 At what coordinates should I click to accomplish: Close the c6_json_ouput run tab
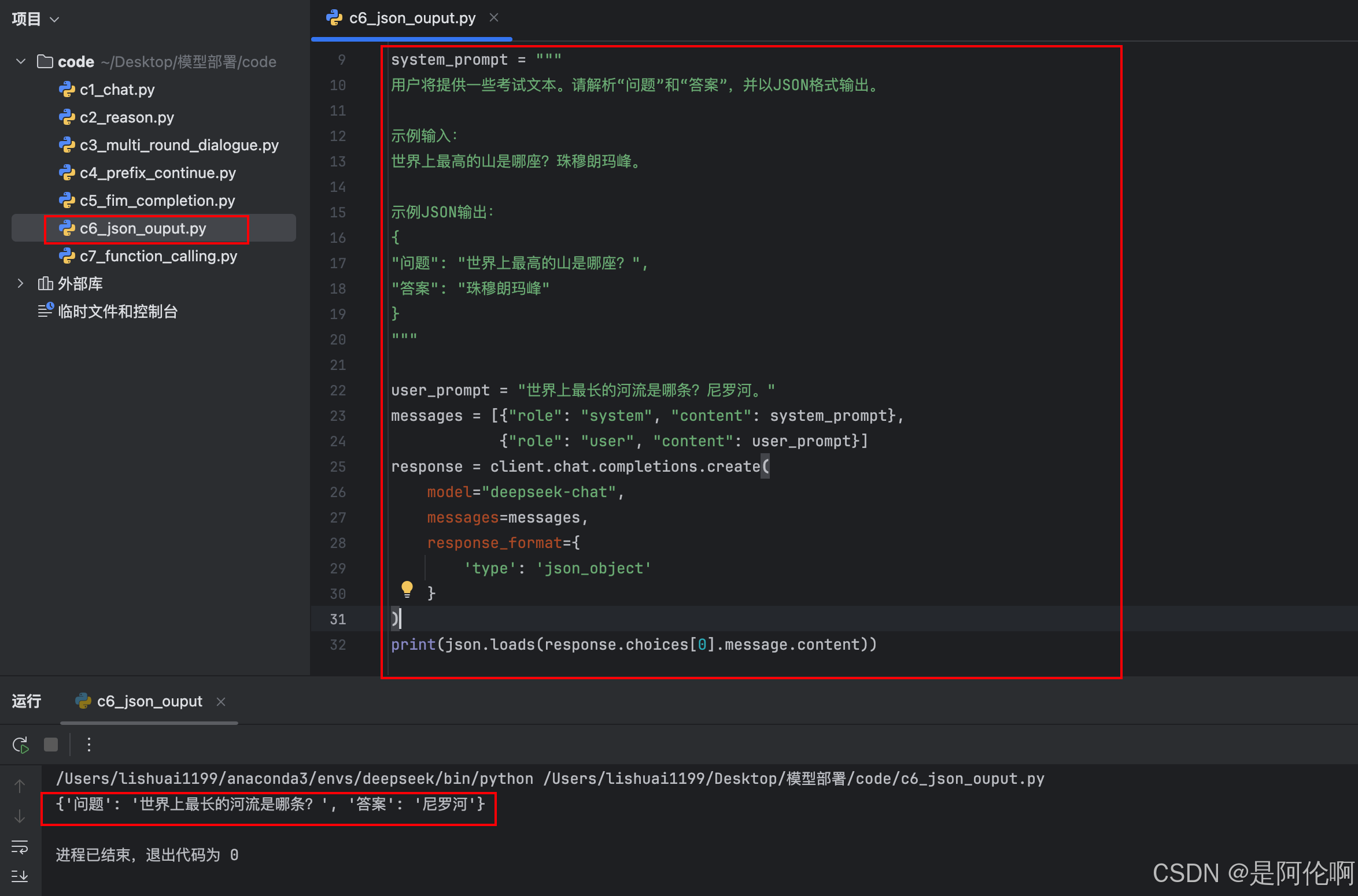tap(221, 701)
